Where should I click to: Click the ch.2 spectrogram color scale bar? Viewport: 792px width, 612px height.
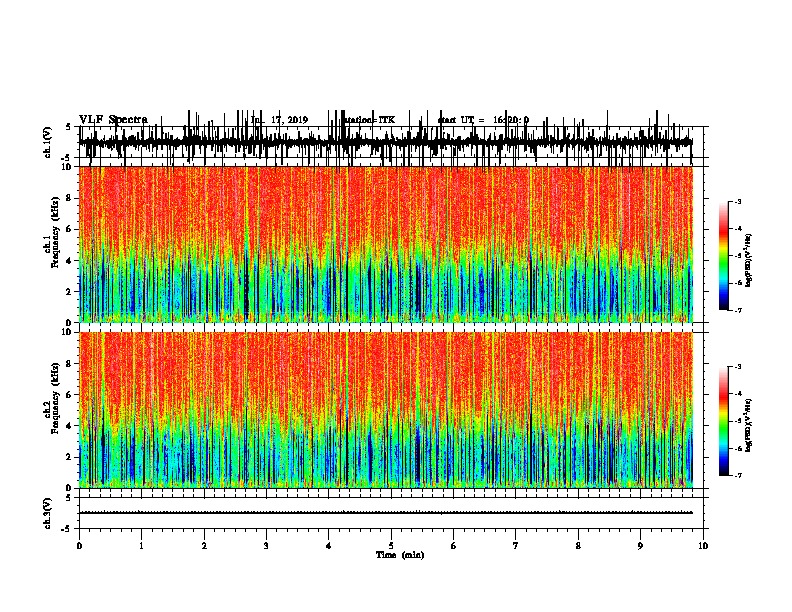723,421
